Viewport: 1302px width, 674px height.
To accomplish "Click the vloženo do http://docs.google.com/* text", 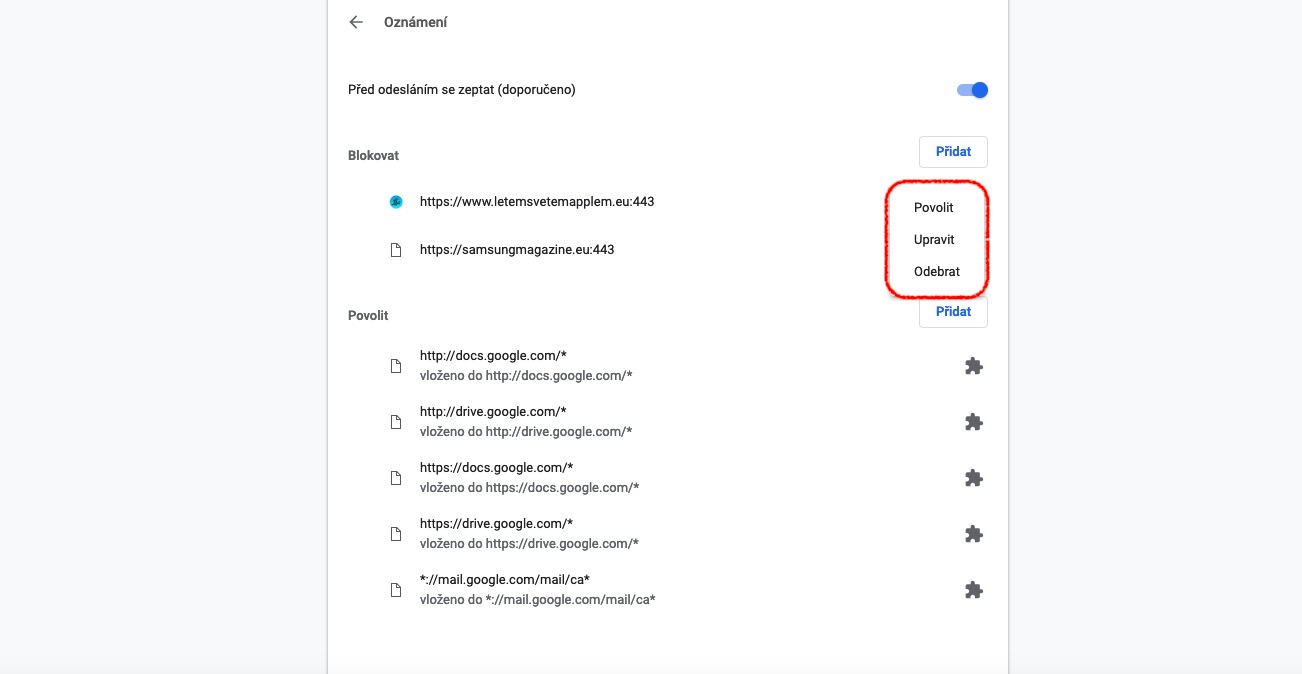I will pos(525,375).
